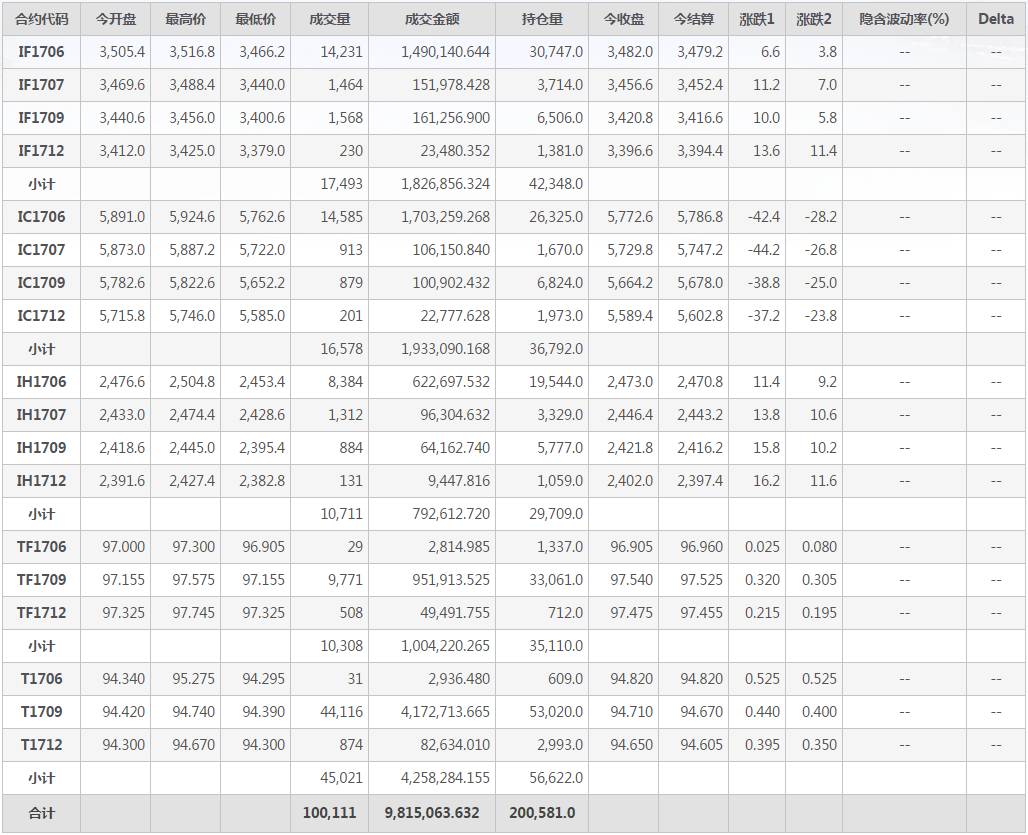Click the 成交金额 column header

tap(431, 19)
